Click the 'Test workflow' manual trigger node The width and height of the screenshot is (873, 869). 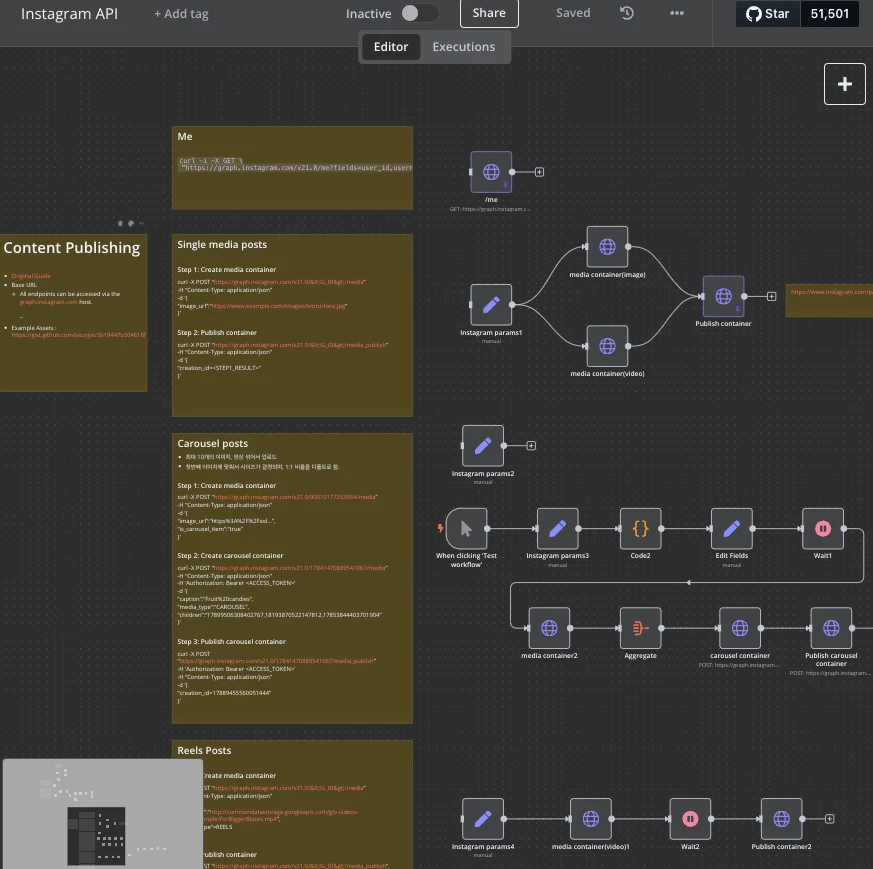pos(467,528)
